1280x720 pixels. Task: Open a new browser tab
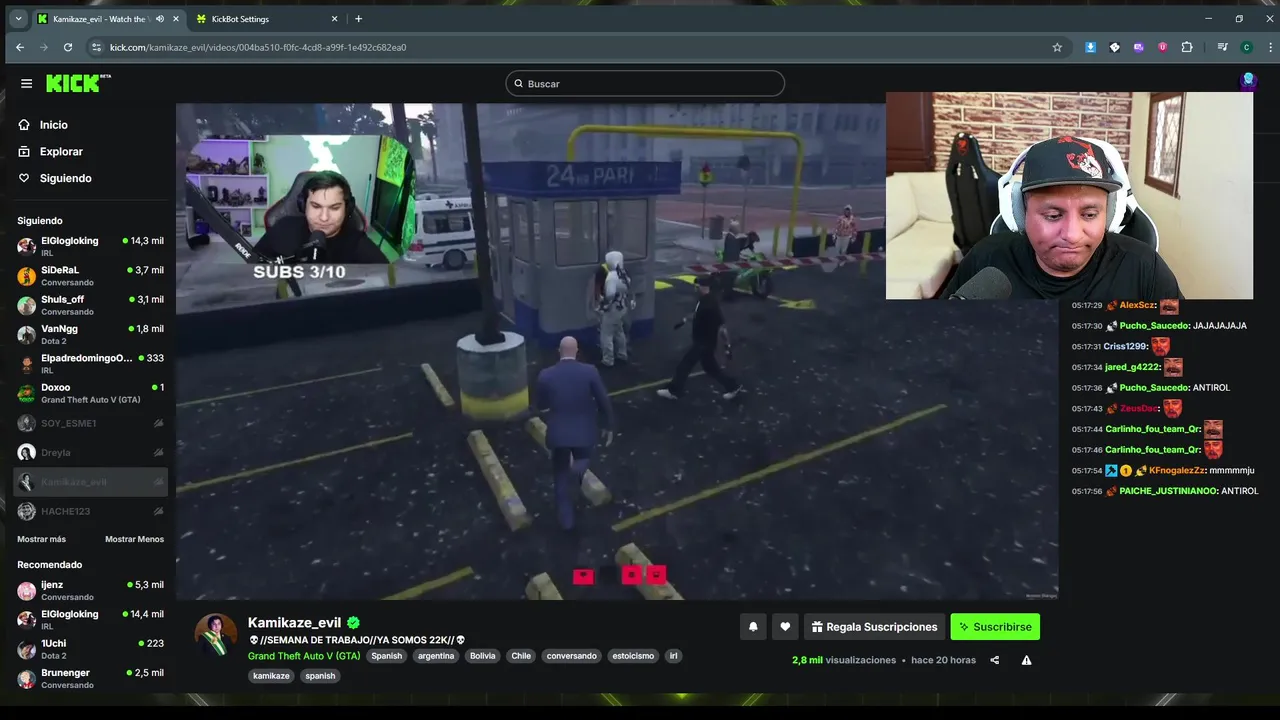pyautogui.click(x=359, y=19)
